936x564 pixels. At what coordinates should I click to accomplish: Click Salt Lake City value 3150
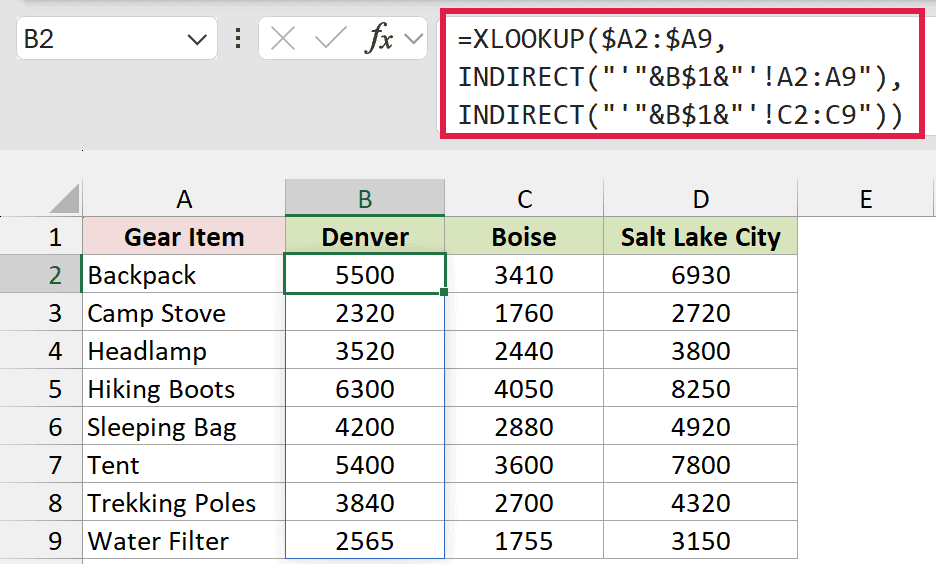700,541
